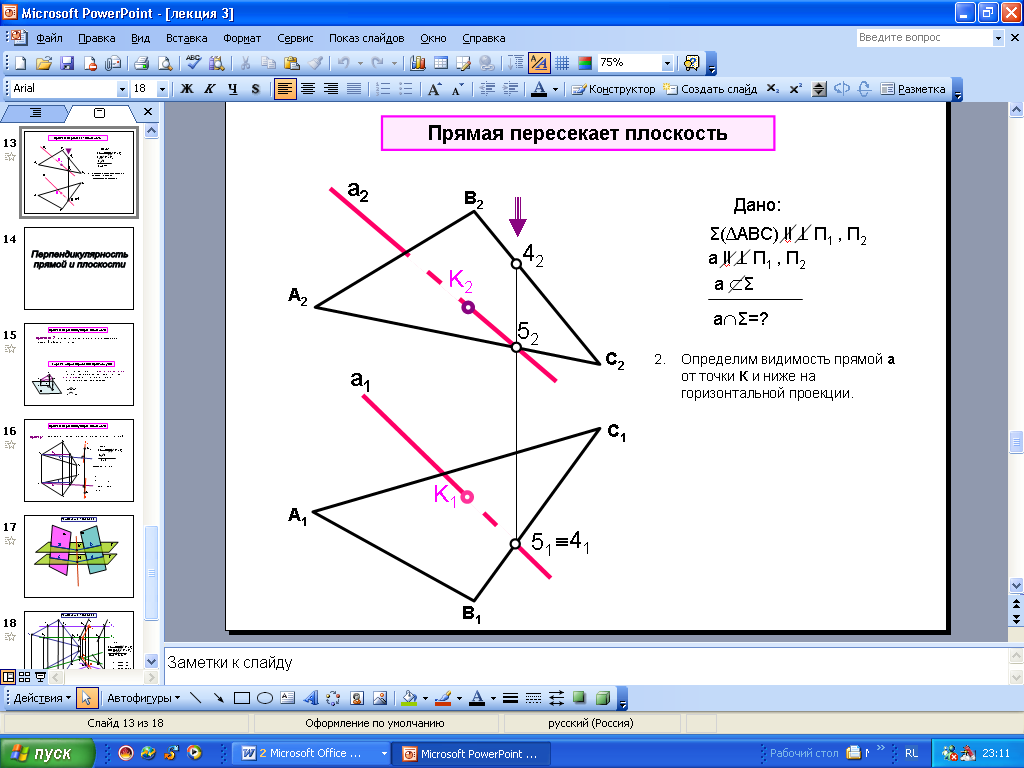This screenshot has width=1024, height=768.
Task: Select the Arrow drawing tool
Action: pos(218,698)
